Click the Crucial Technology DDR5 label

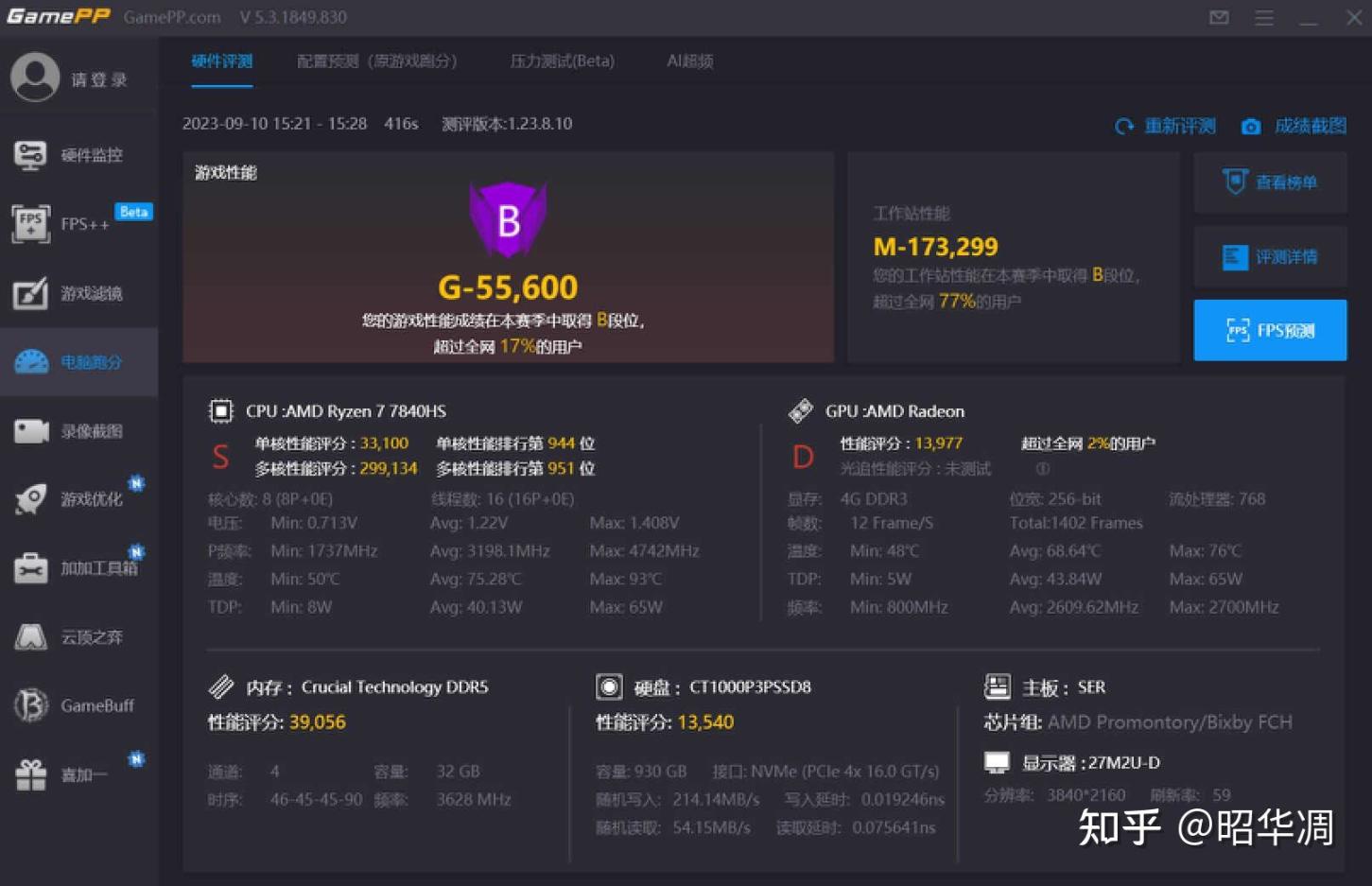point(395,686)
